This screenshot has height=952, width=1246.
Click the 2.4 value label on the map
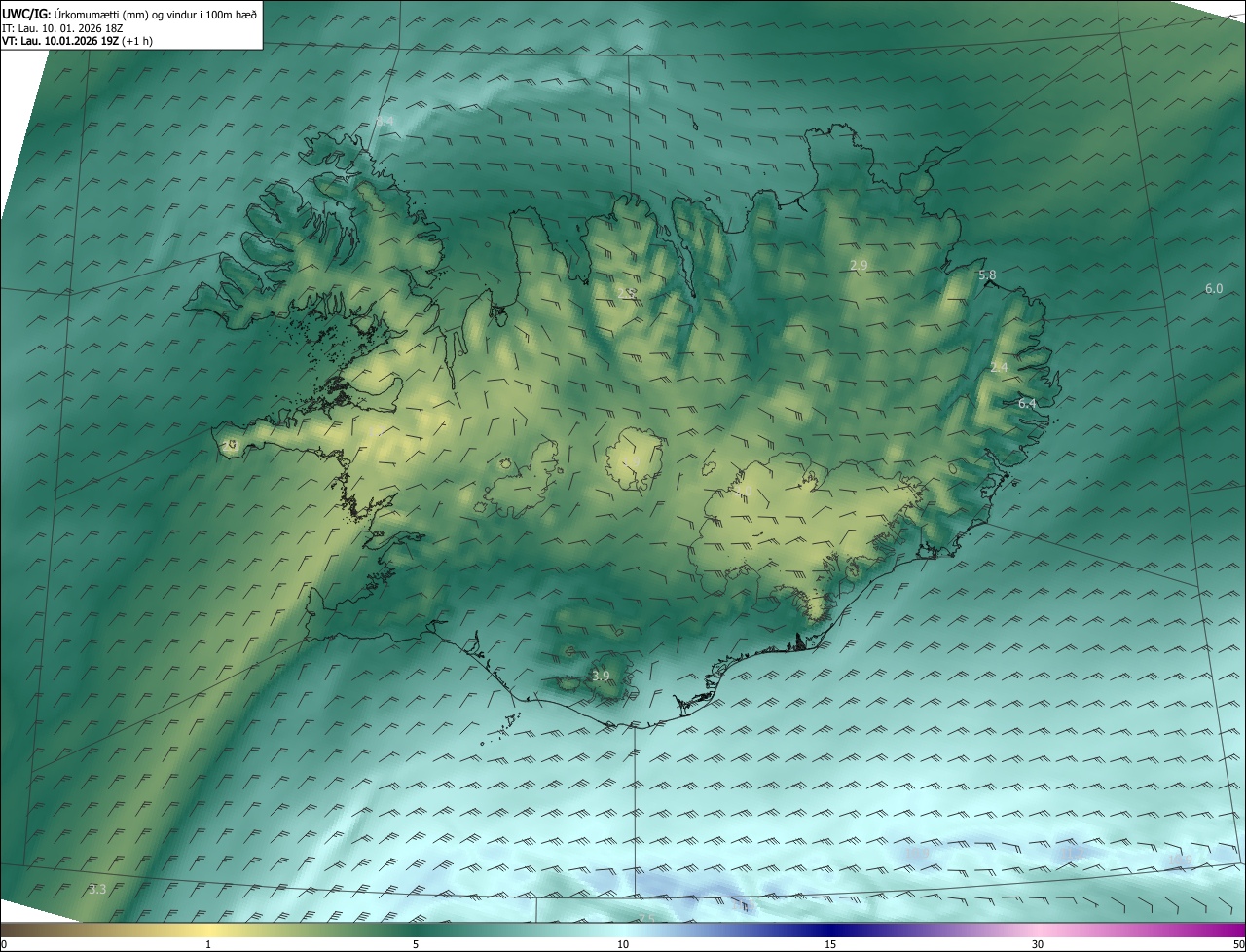(x=999, y=367)
